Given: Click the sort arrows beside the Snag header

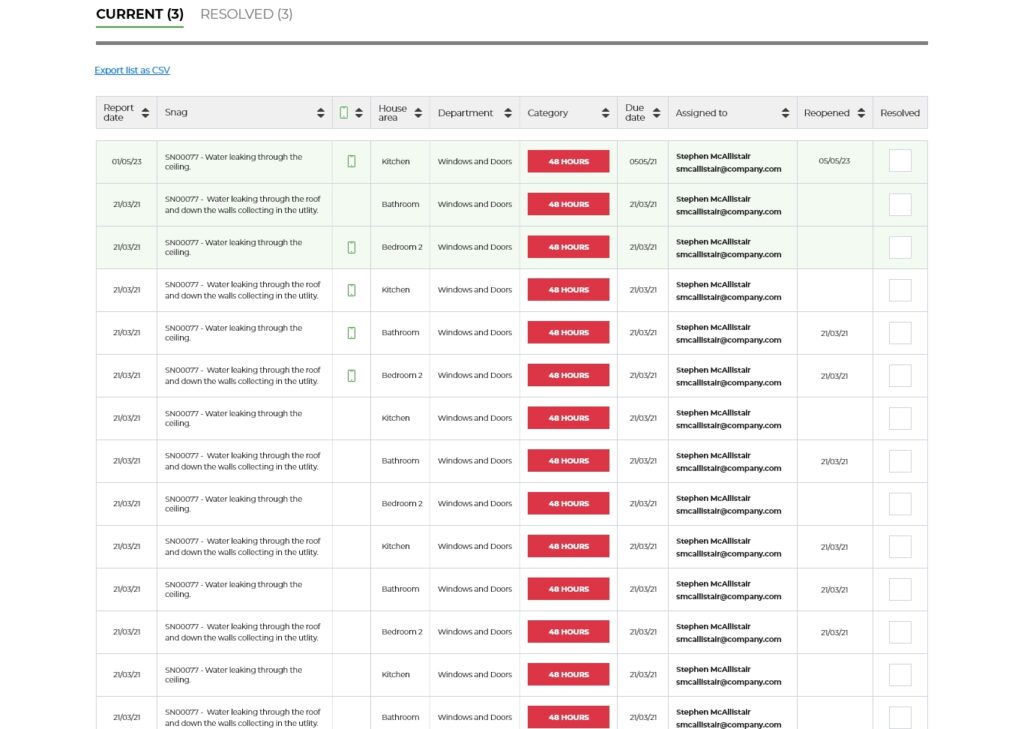Looking at the screenshot, I should (321, 113).
